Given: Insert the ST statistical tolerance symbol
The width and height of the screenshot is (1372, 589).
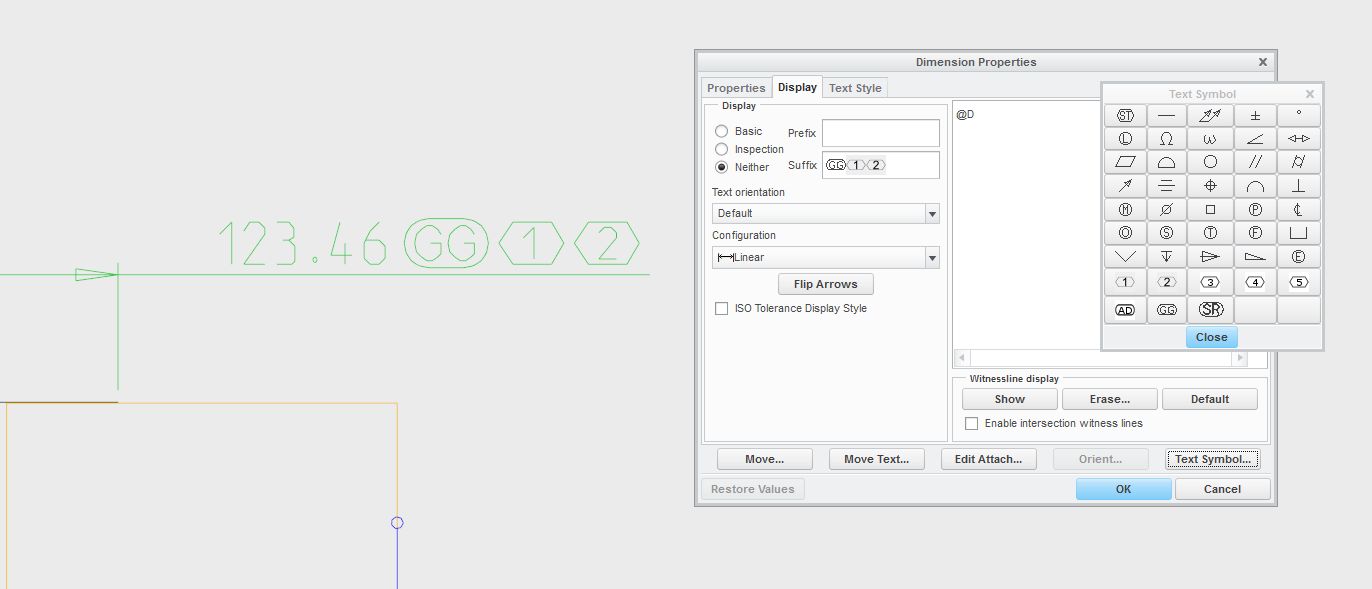Looking at the screenshot, I should coord(1125,115).
